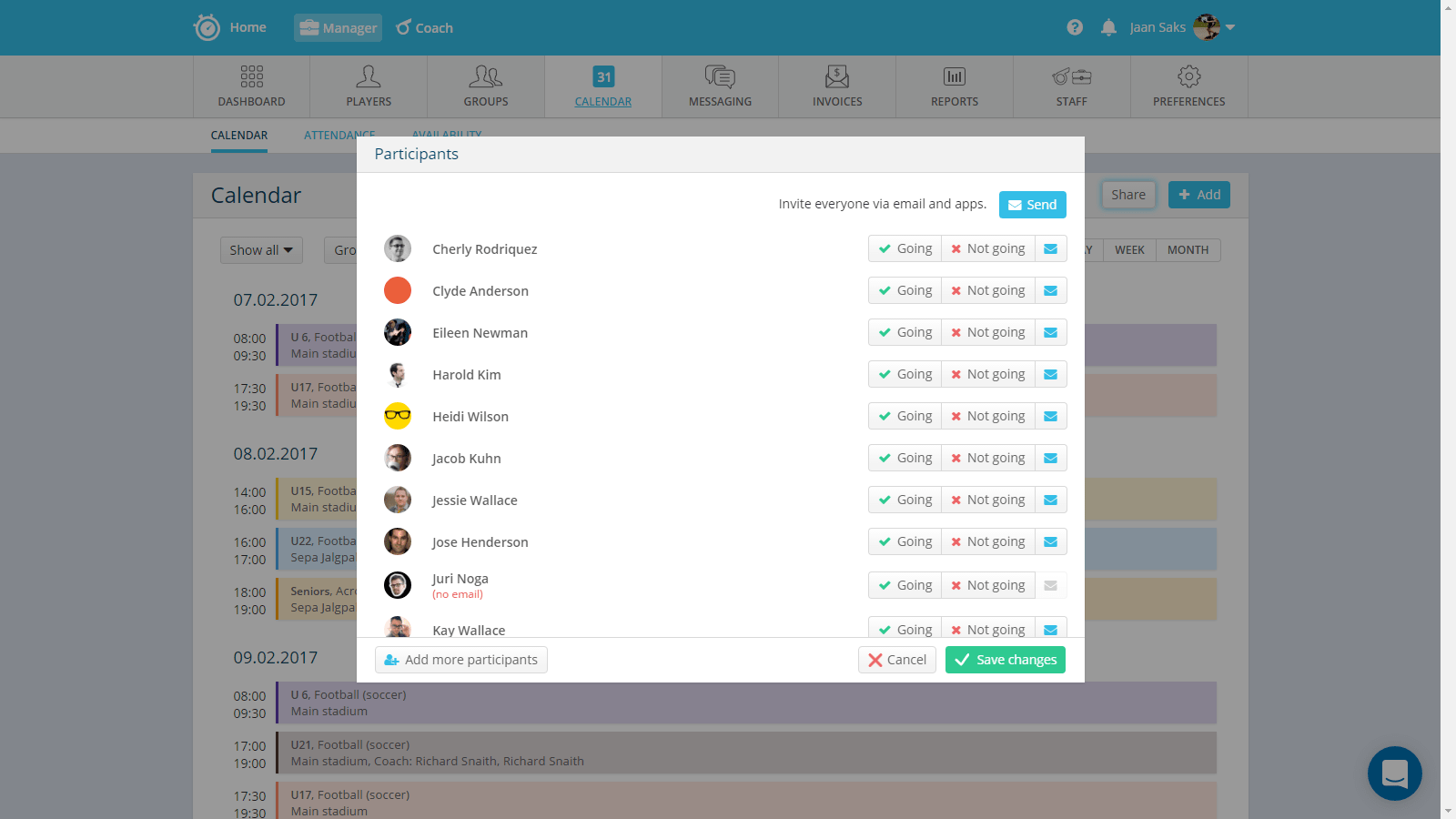Expand the Show all dropdown
The width and height of the screenshot is (1456, 819).
(x=261, y=250)
